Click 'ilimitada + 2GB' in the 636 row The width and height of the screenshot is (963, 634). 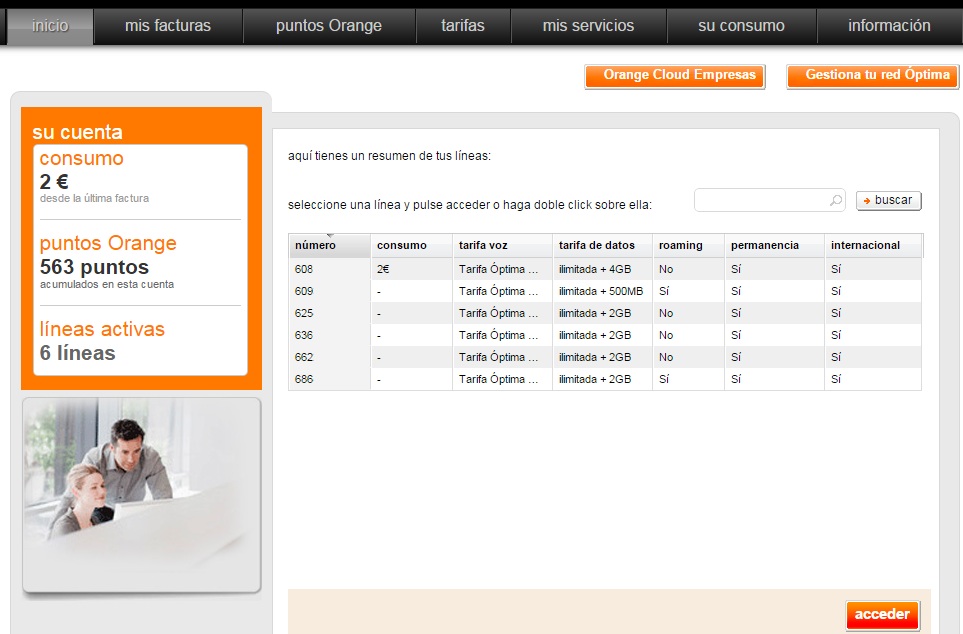[x=595, y=335]
